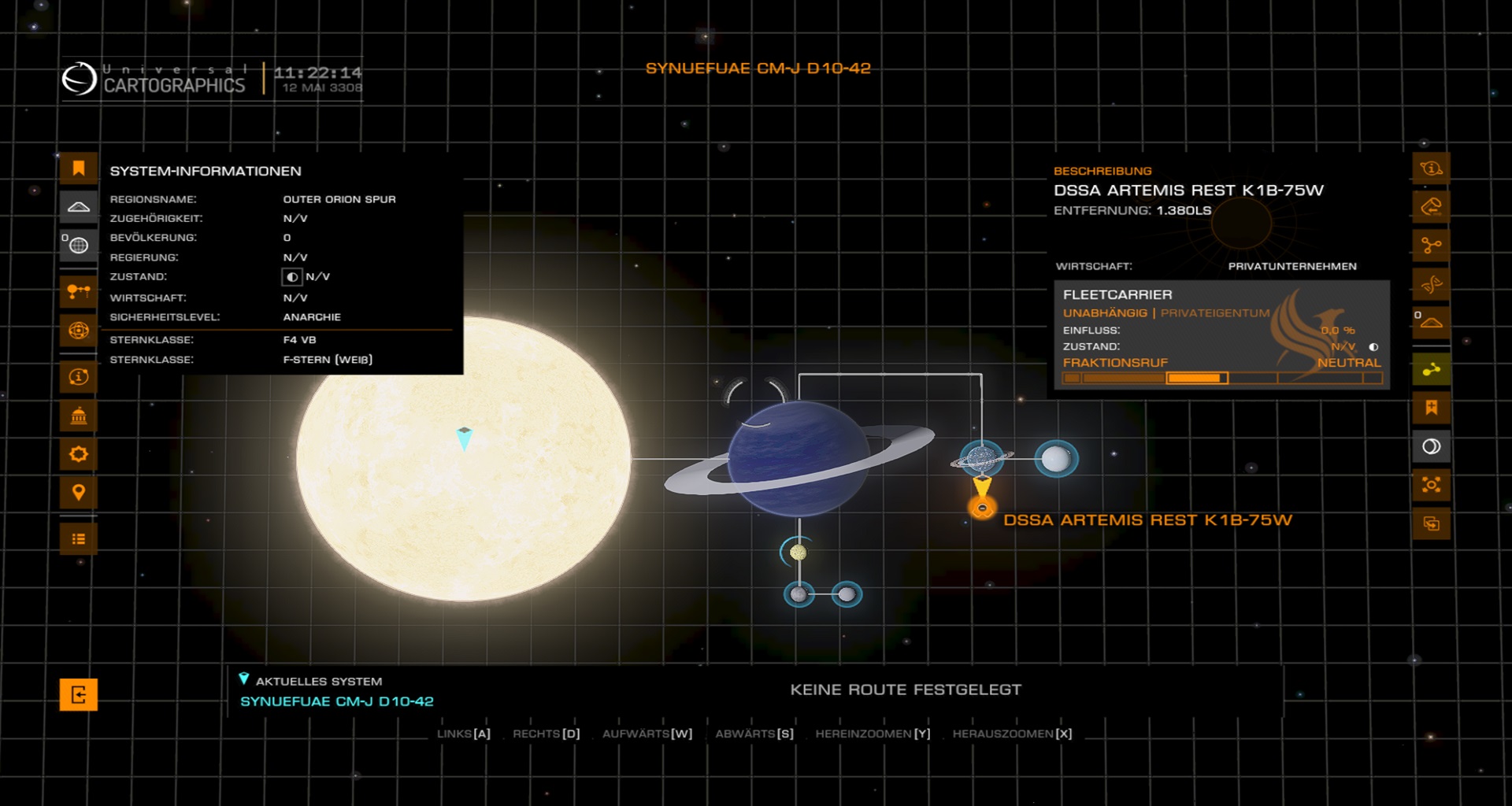Click the body information icon at top right

tap(1431, 168)
